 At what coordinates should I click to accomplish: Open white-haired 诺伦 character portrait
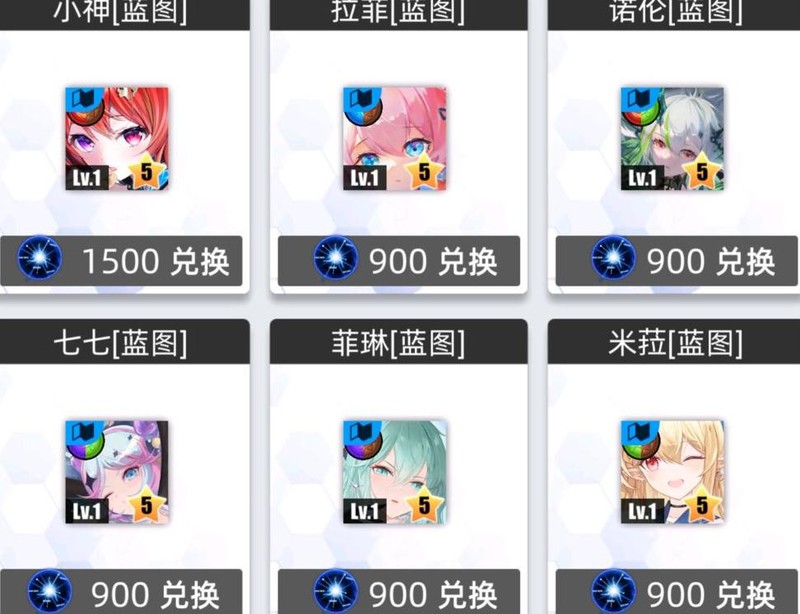[x=672, y=139]
